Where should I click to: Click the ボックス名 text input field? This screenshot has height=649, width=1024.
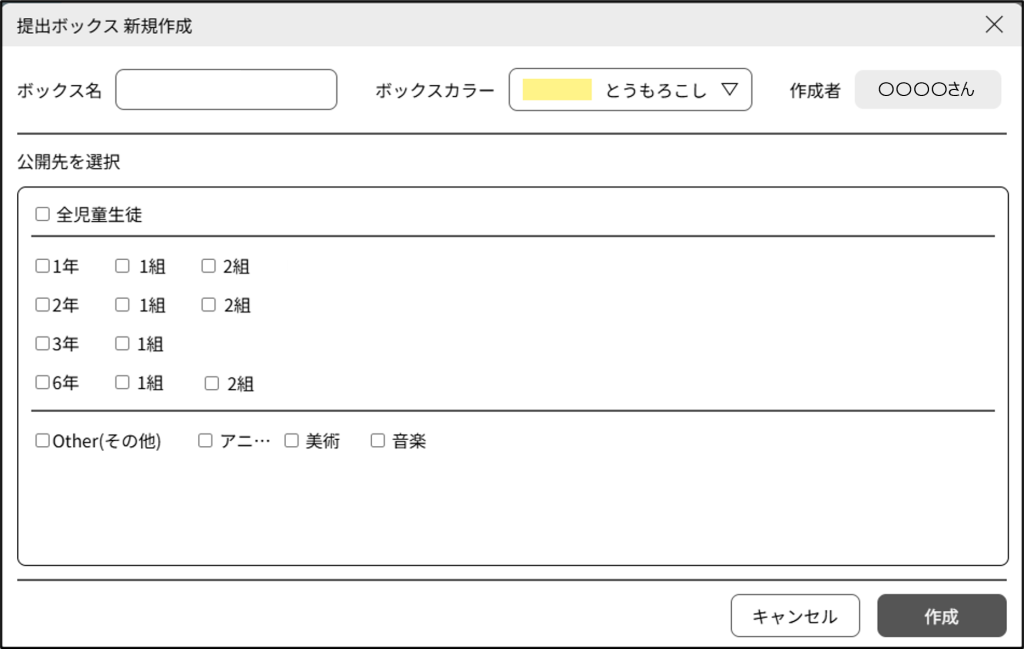pyautogui.click(x=226, y=90)
